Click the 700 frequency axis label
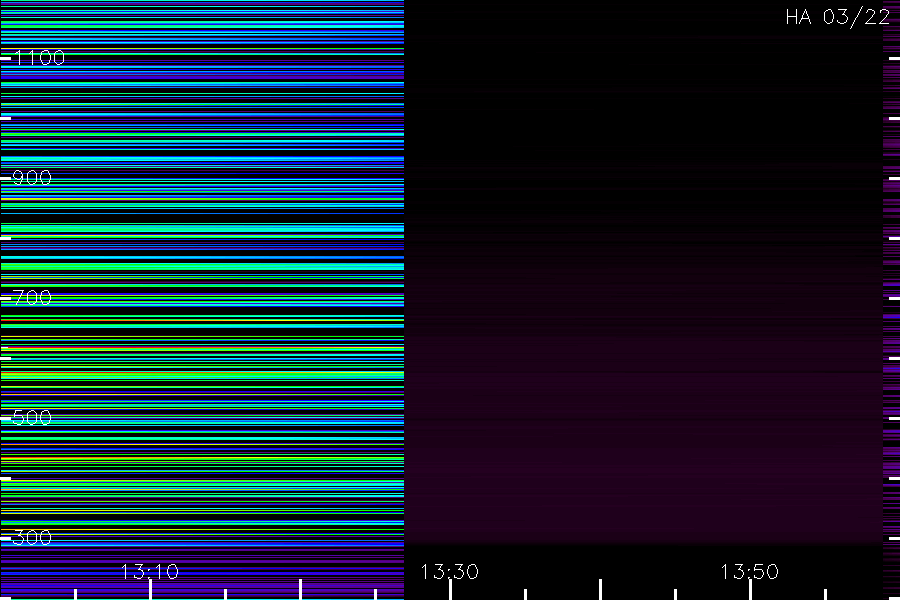Image resolution: width=900 pixels, height=600 pixels. coord(32,297)
